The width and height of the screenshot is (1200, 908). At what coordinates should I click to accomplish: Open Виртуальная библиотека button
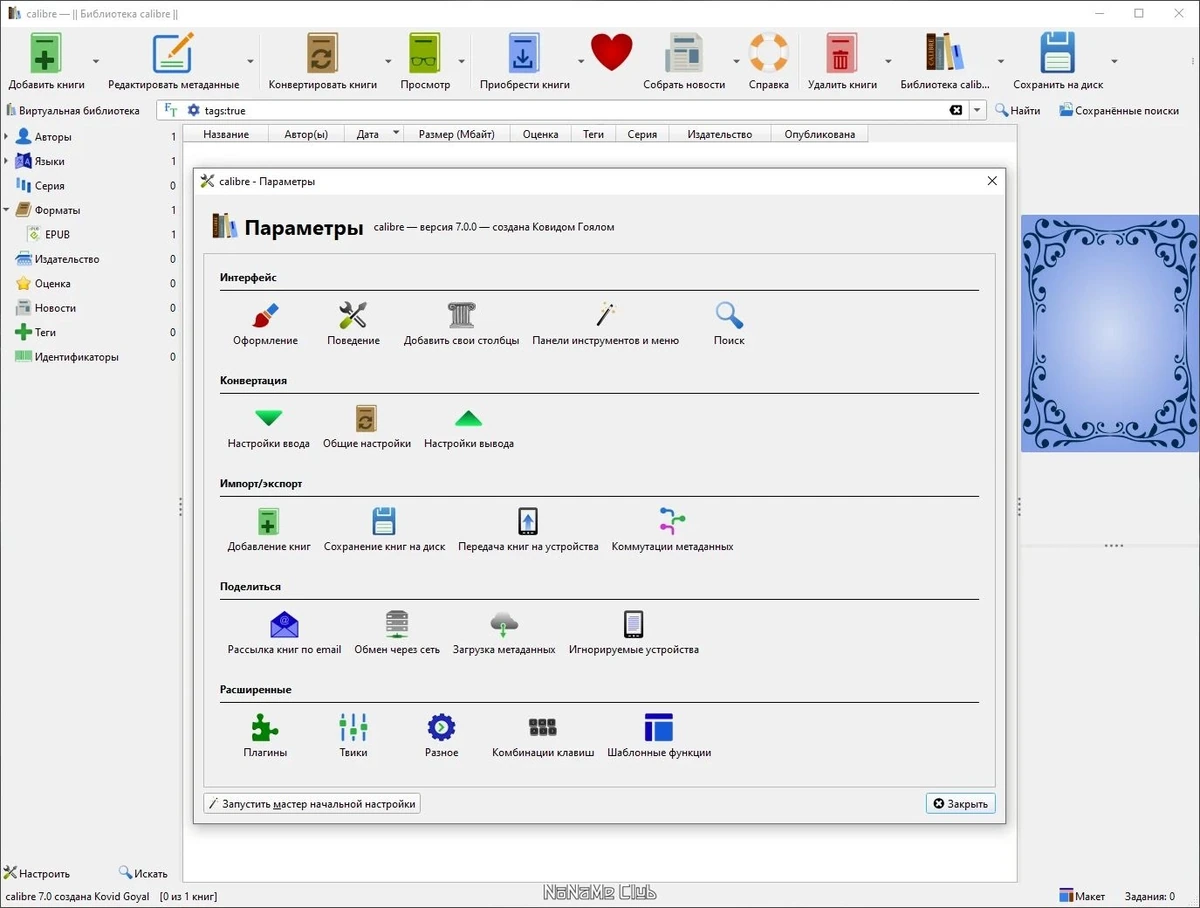tap(73, 111)
